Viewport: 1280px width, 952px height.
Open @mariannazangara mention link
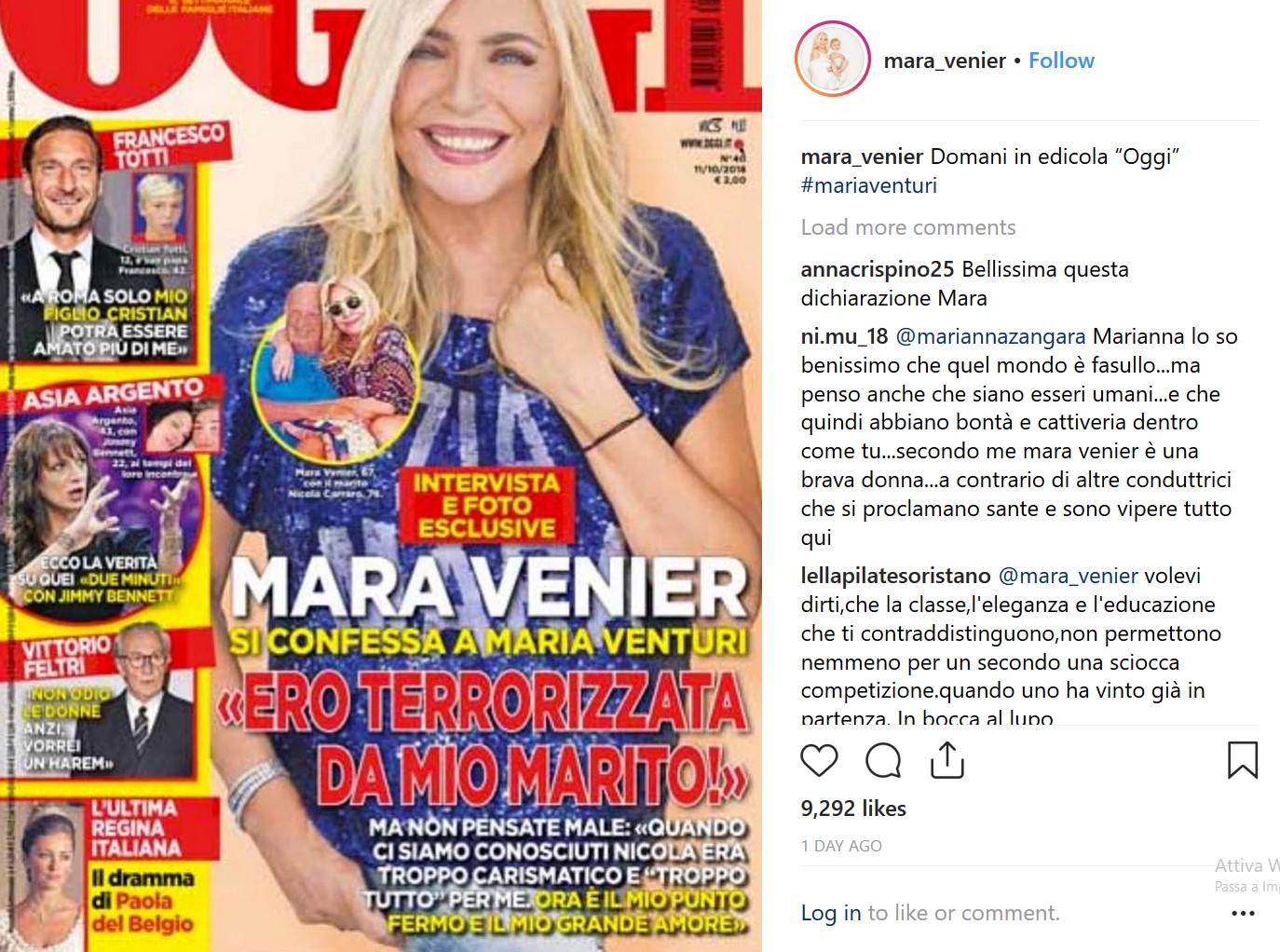pos(990,336)
